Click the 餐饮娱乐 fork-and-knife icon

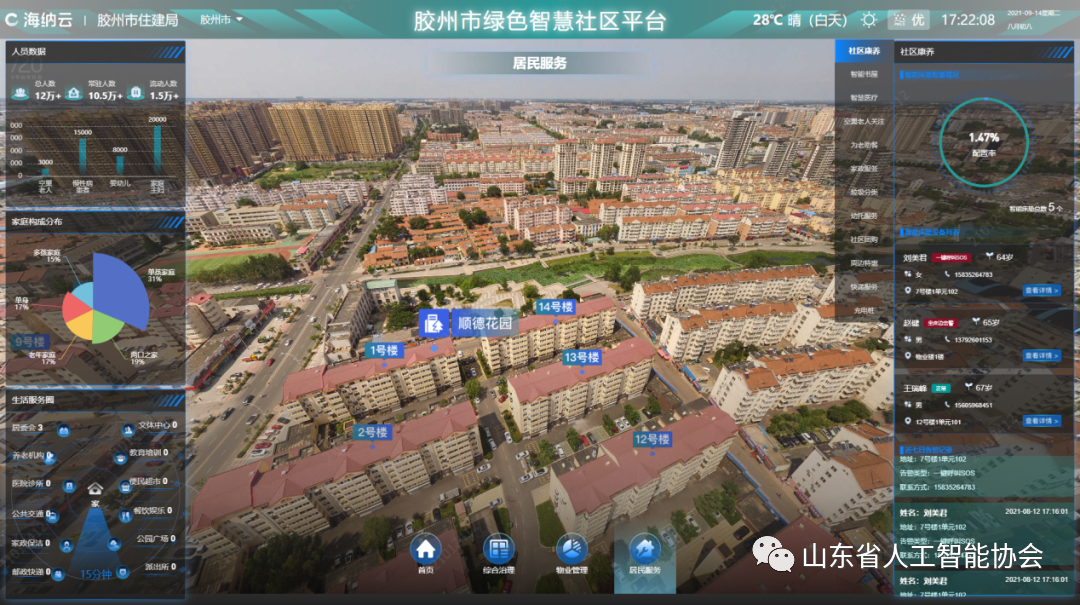pyautogui.click(x=125, y=513)
